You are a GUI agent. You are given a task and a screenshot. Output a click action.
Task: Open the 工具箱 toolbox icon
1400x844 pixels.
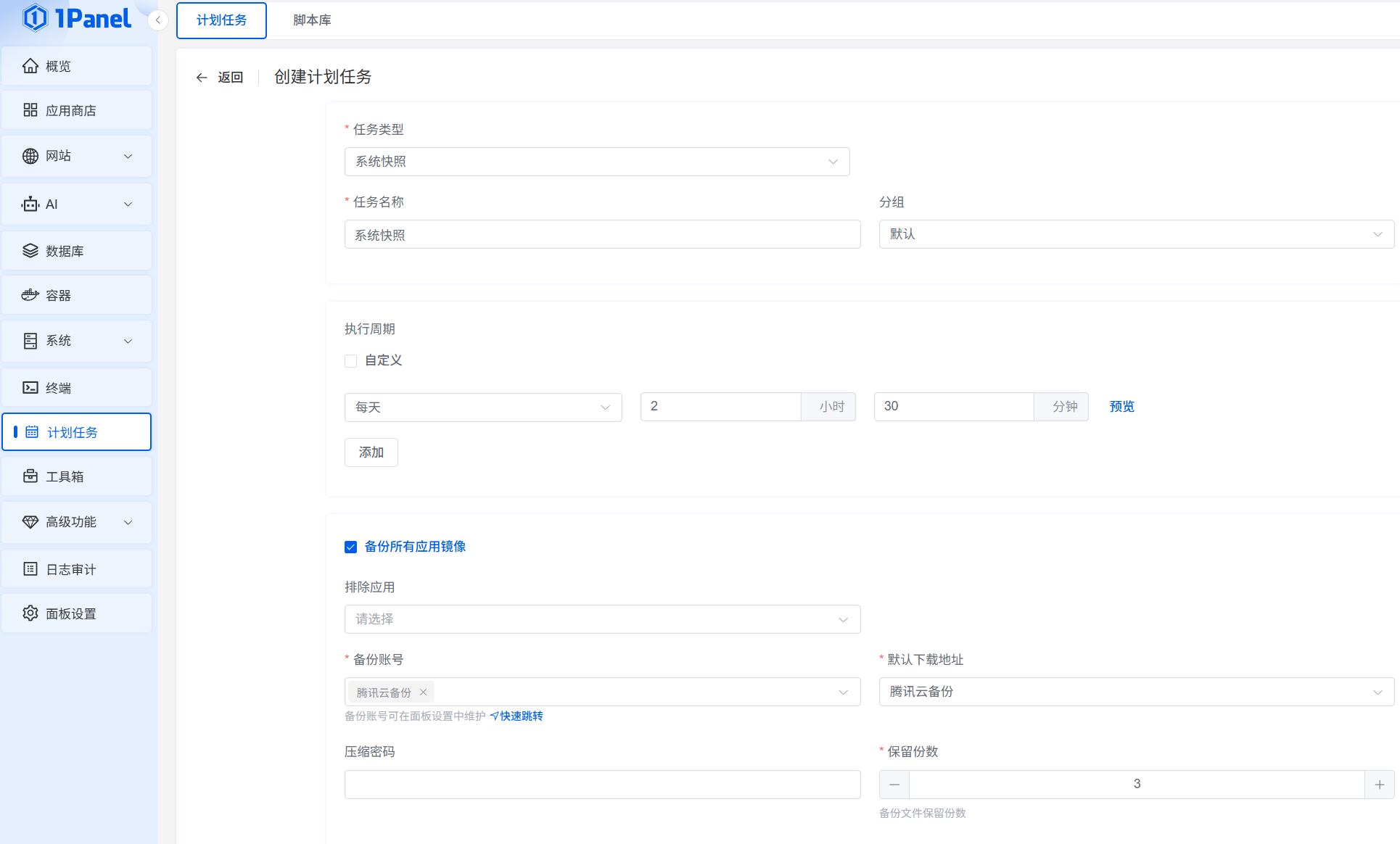point(30,476)
